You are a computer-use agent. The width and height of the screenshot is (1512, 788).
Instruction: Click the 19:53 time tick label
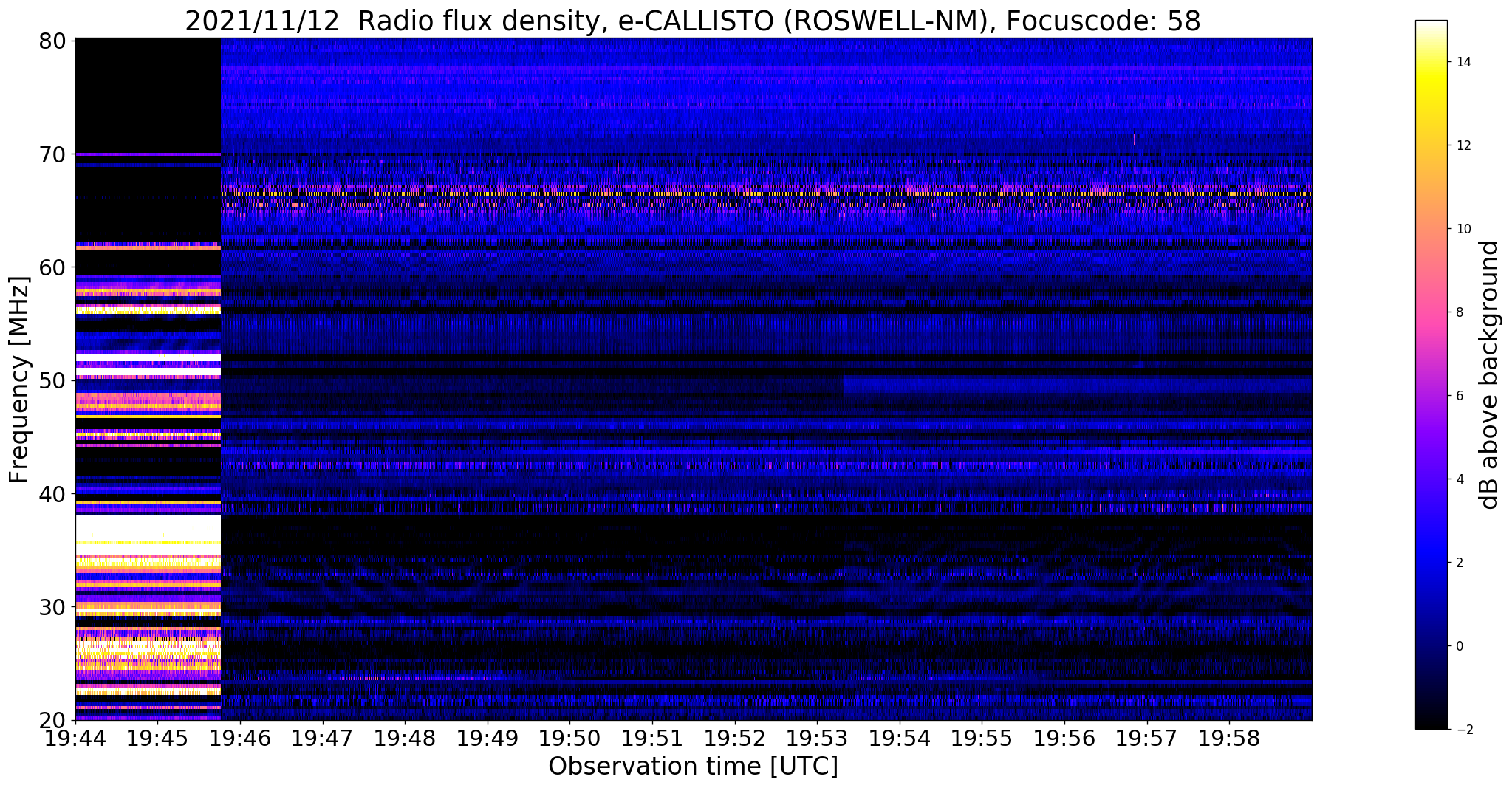817,739
